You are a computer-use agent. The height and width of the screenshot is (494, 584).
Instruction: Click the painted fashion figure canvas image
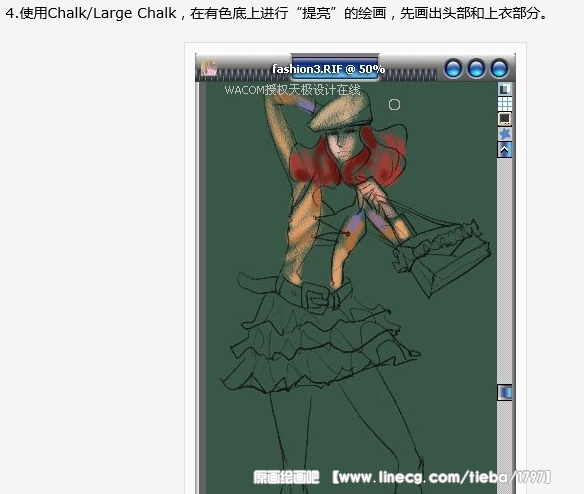[x=352, y=288]
